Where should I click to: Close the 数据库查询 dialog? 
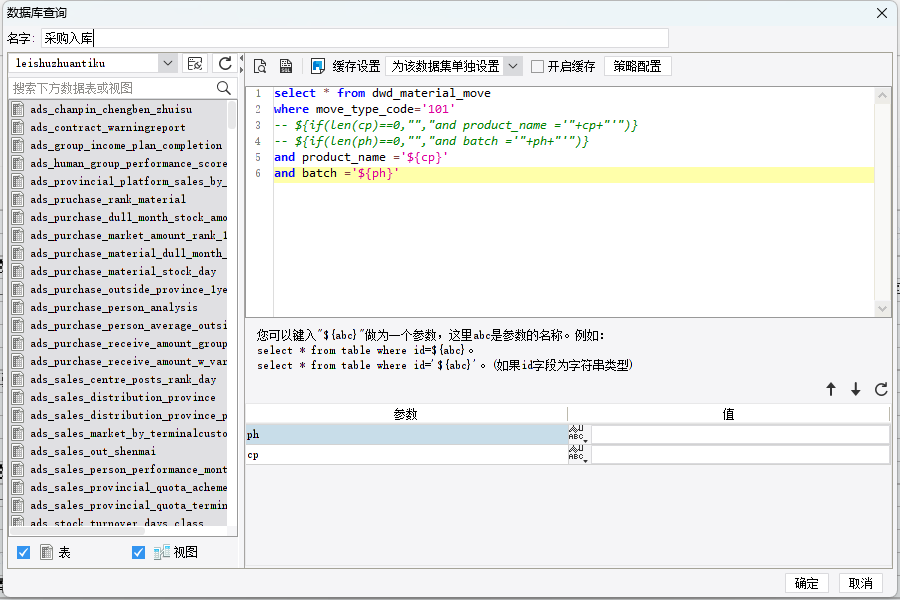(882, 13)
